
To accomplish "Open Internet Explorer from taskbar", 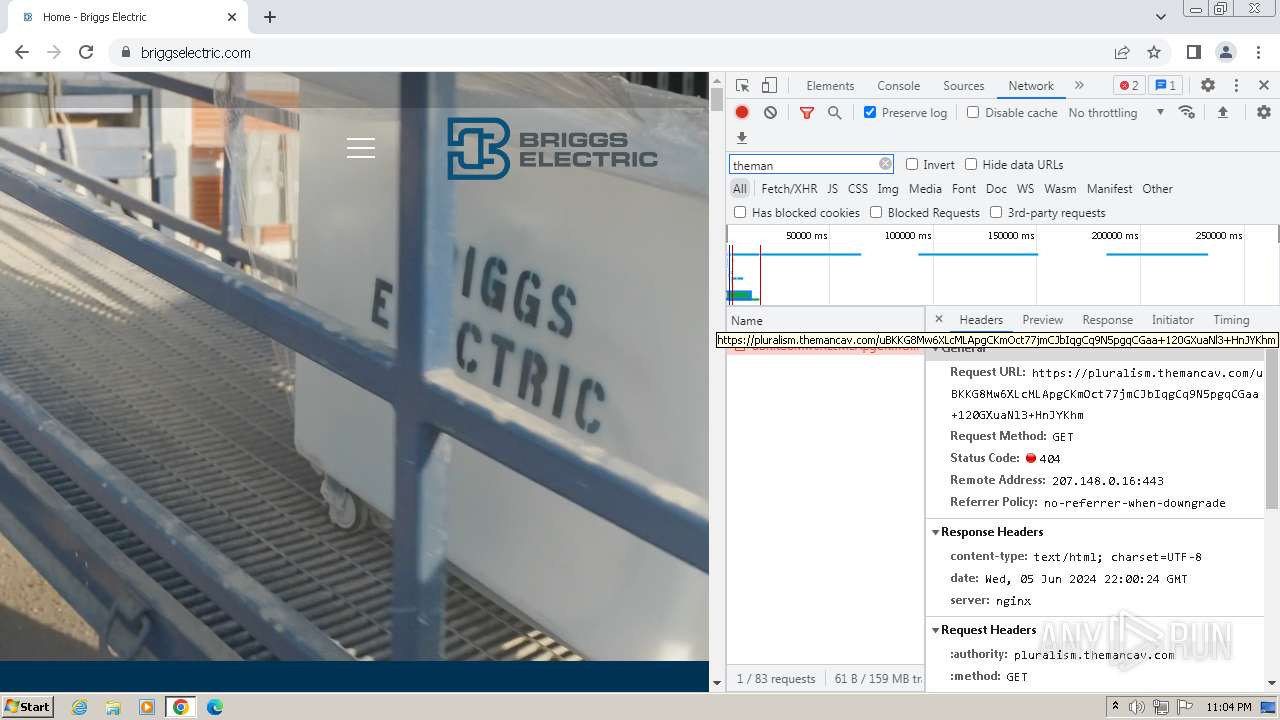I will tap(79, 707).
